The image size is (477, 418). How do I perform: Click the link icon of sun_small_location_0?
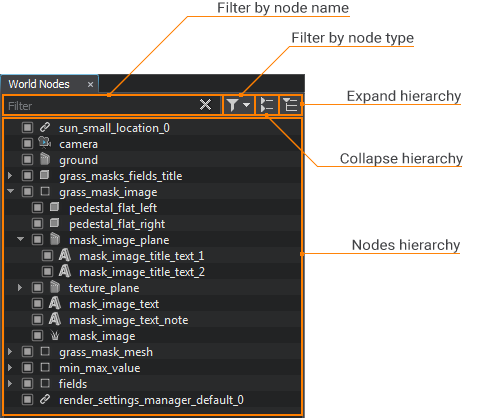[x=45, y=127]
